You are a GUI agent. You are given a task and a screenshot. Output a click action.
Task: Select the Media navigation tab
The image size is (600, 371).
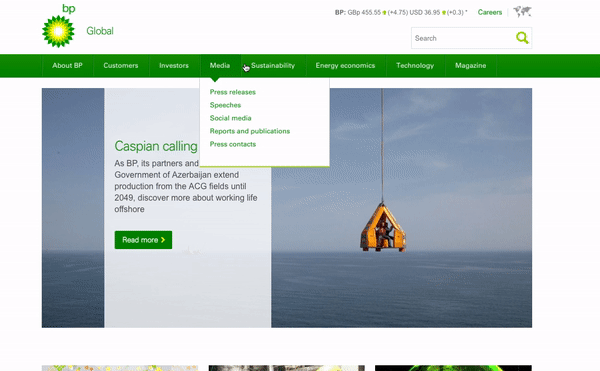pyautogui.click(x=220, y=65)
